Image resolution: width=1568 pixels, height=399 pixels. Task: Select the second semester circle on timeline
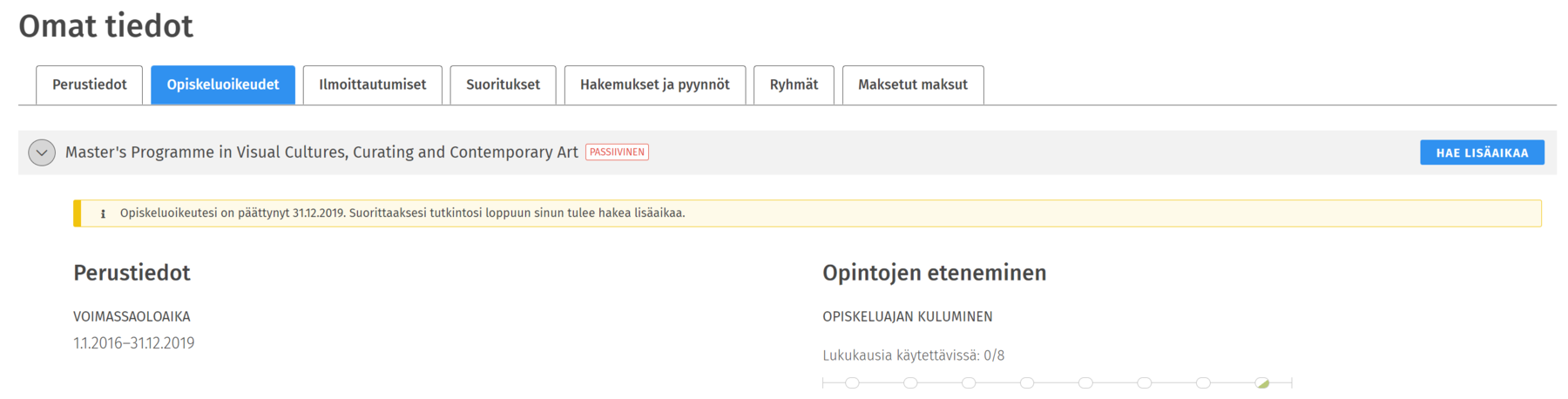(910, 382)
